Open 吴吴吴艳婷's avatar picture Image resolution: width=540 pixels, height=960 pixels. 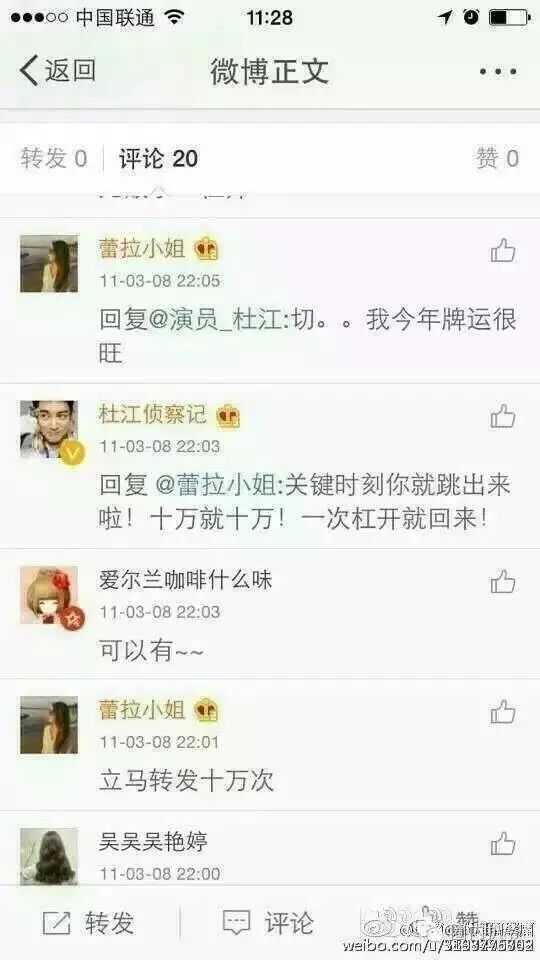coord(49,856)
